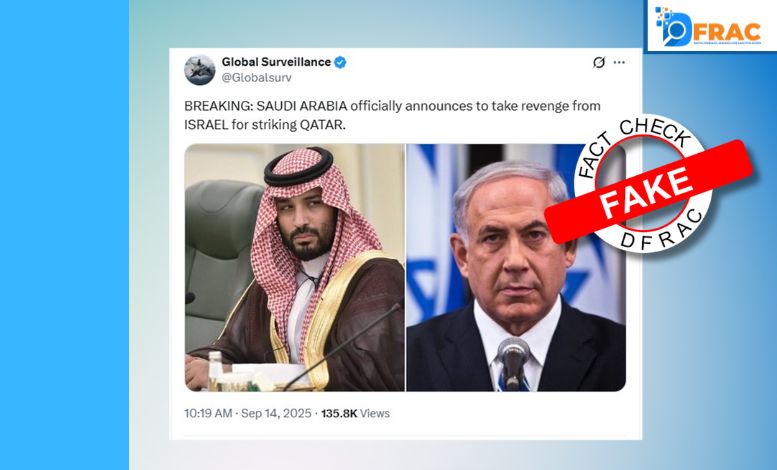Click the Sep 14, 2025 date
Image resolution: width=777 pixels, height=470 pixels.
point(276,413)
